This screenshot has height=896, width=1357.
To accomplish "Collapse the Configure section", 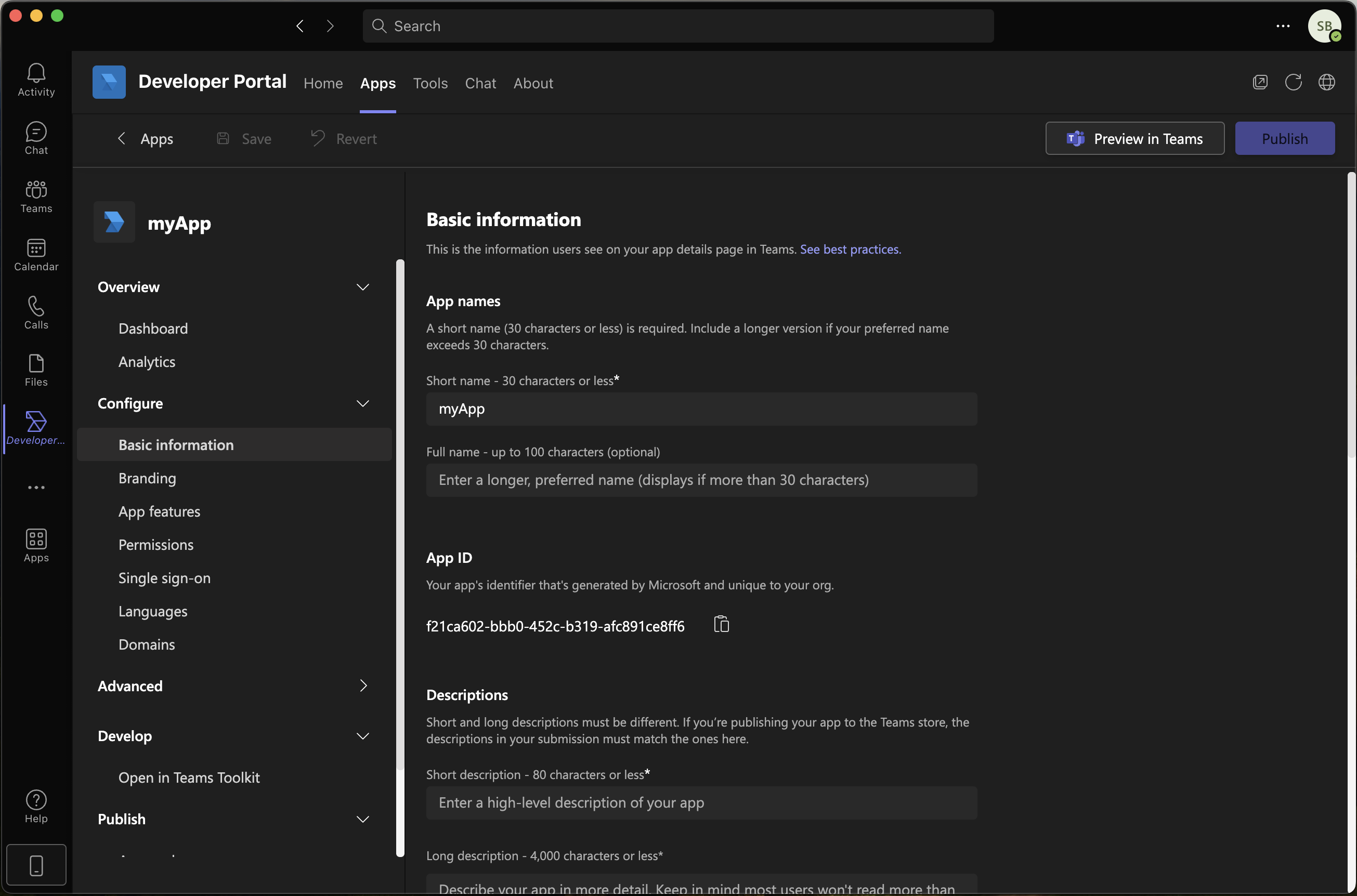I will tap(362, 403).
